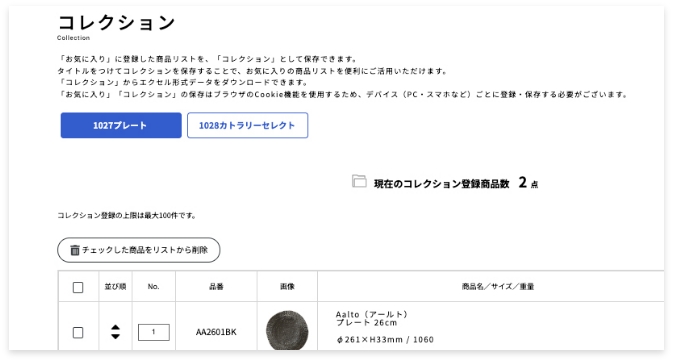Switch to the 1027プレート collection

[x=121, y=125]
